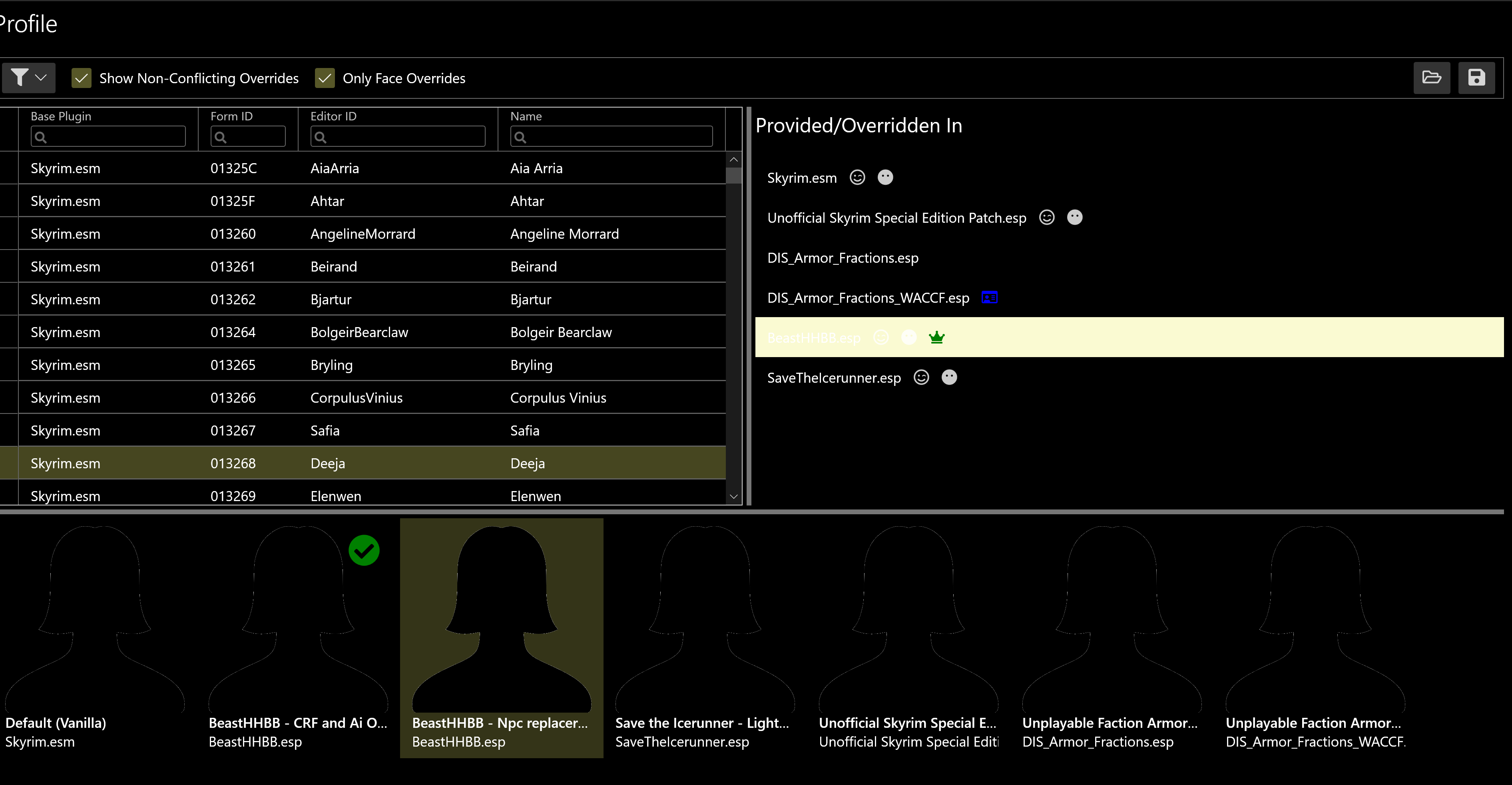The width and height of the screenshot is (1512, 785).
Task: Click the smiley icon beside Unofficial Skyrim Special Edition Patch.esp
Action: 1047,217
